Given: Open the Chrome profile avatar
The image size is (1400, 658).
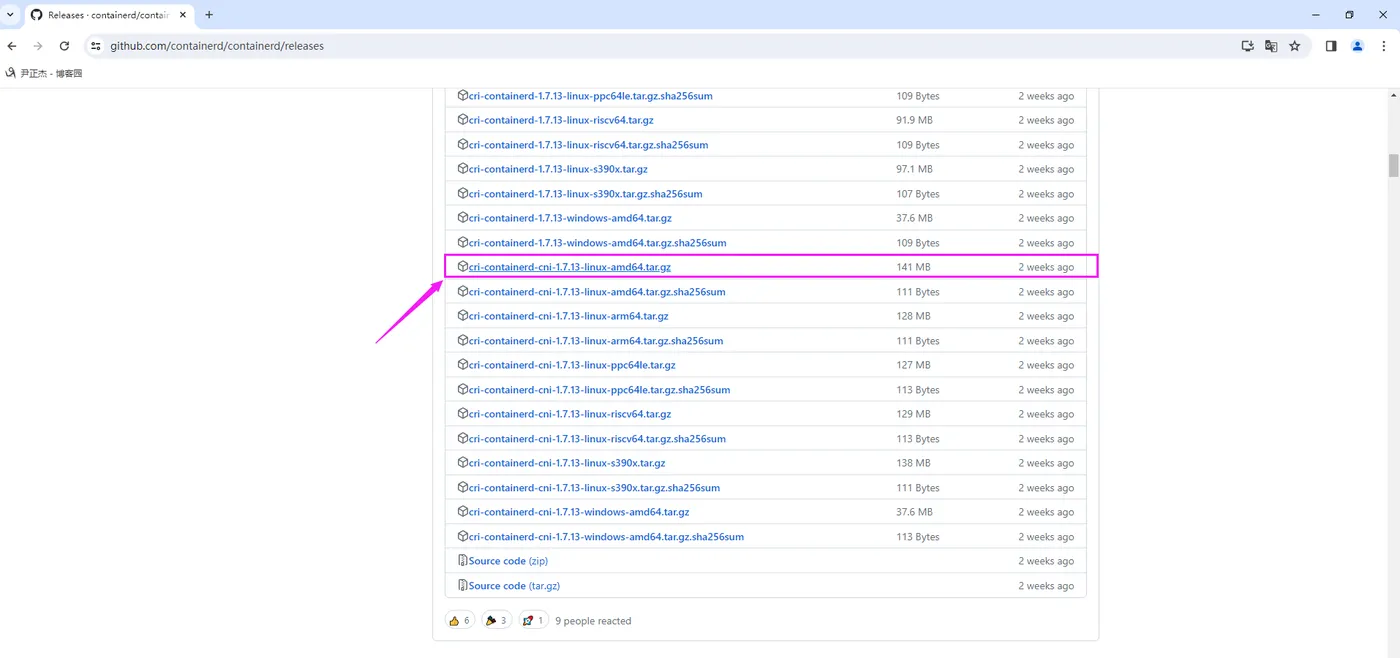Looking at the screenshot, I should tap(1357, 46).
